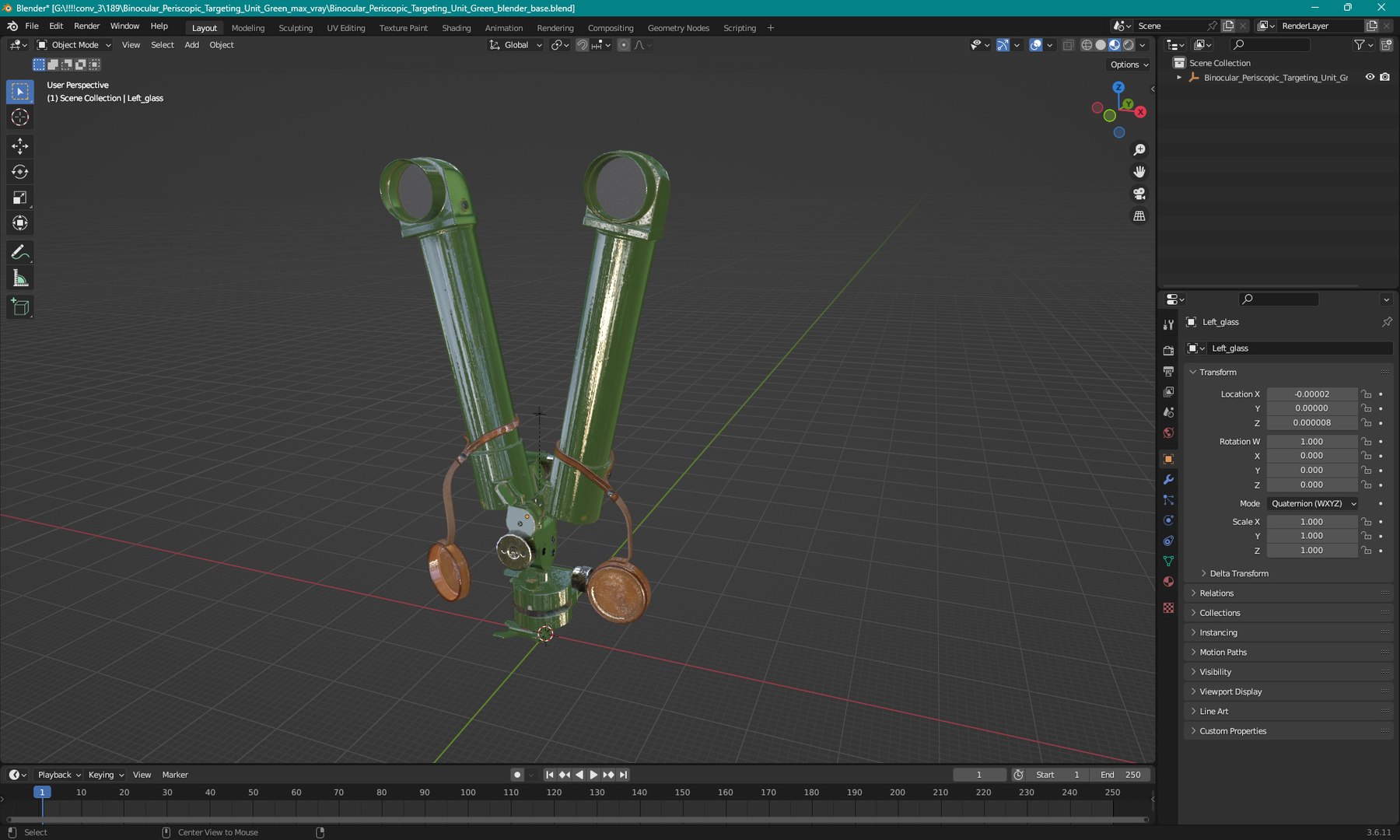Image resolution: width=1400 pixels, height=840 pixels.
Task: Toggle snapping magnet in header
Action: pyautogui.click(x=582, y=45)
